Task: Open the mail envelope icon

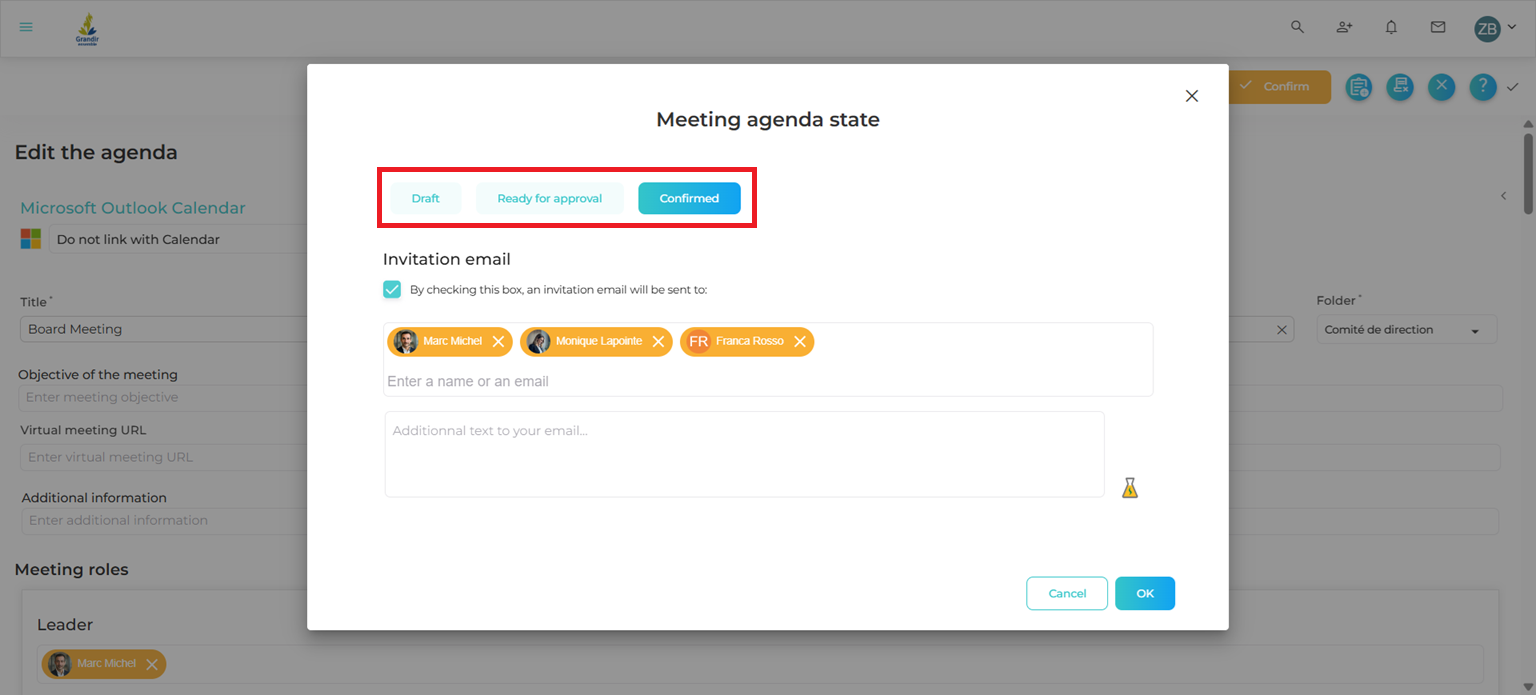Action: click(x=1438, y=27)
